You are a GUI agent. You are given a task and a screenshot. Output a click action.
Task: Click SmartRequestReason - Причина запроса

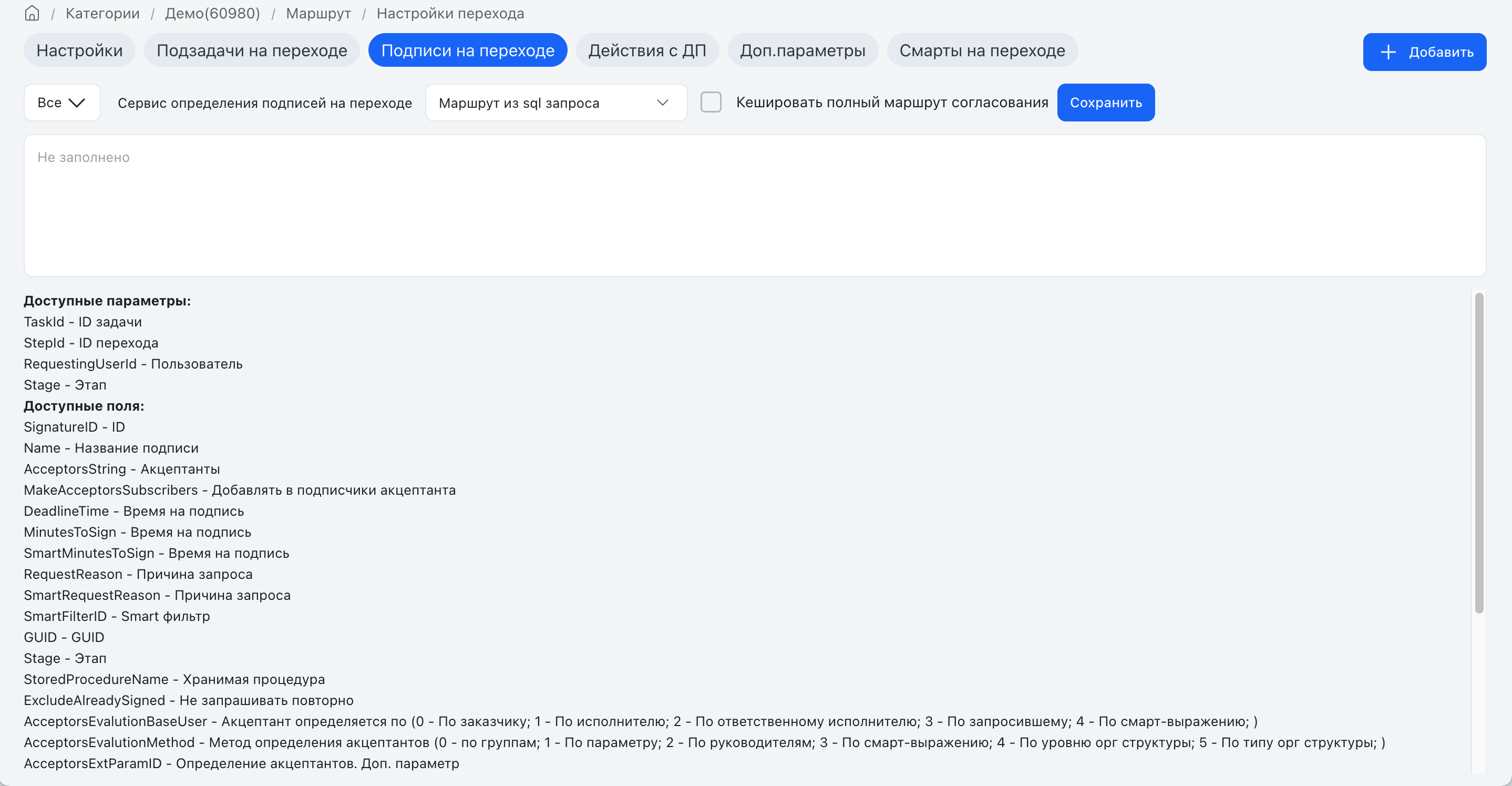(x=157, y=595)
